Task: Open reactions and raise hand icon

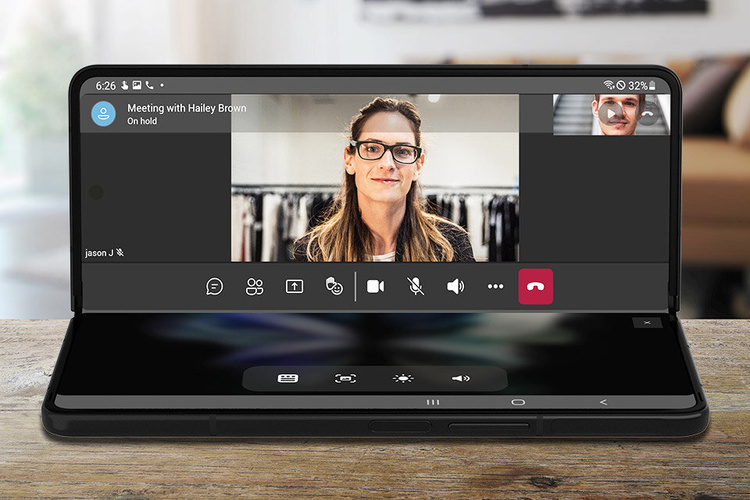Action: pyautogui.click(x=334, y=287)
